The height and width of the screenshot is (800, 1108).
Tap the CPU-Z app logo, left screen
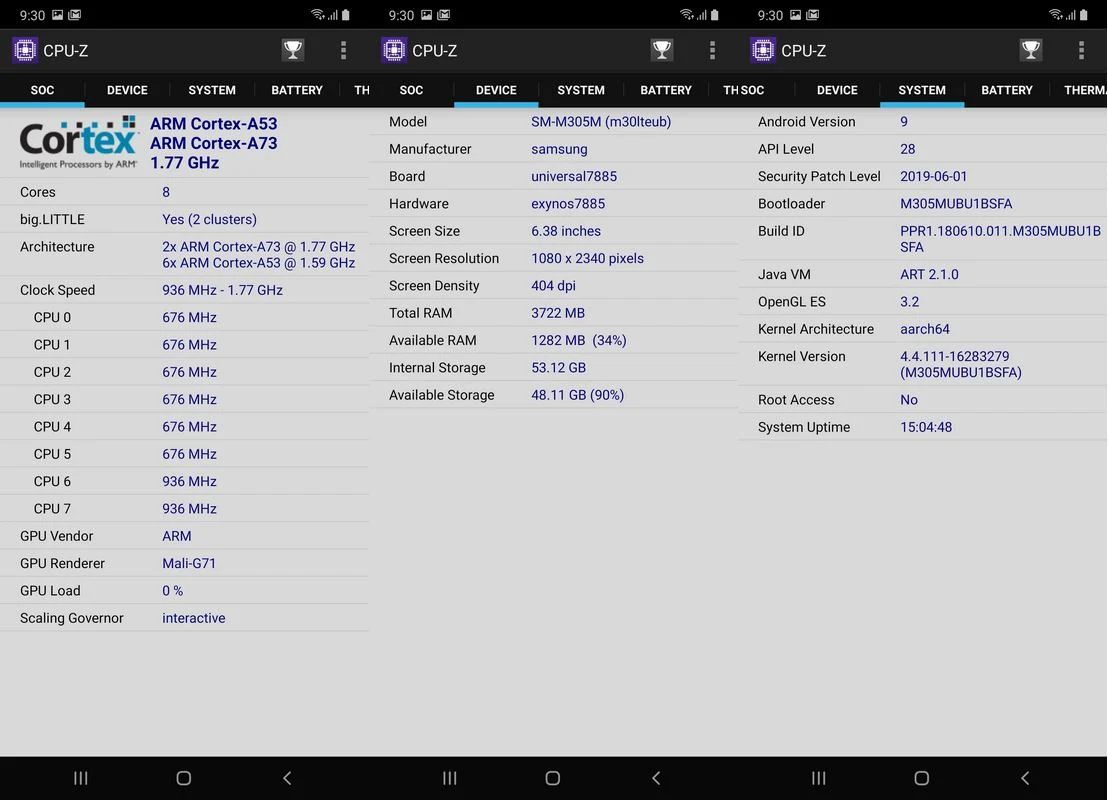click(x=25, y=50)
